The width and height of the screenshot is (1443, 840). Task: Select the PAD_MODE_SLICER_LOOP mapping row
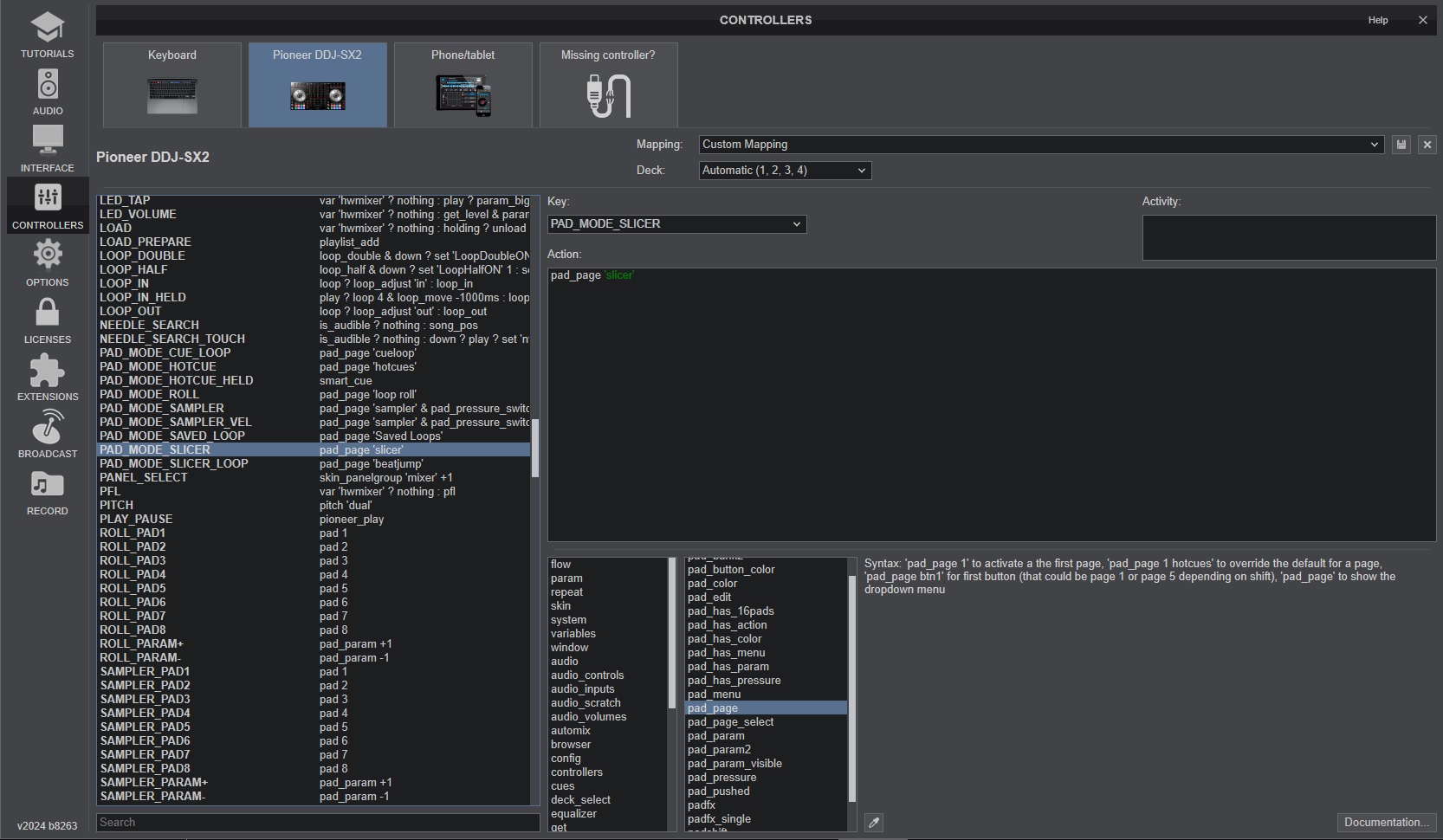313,464
